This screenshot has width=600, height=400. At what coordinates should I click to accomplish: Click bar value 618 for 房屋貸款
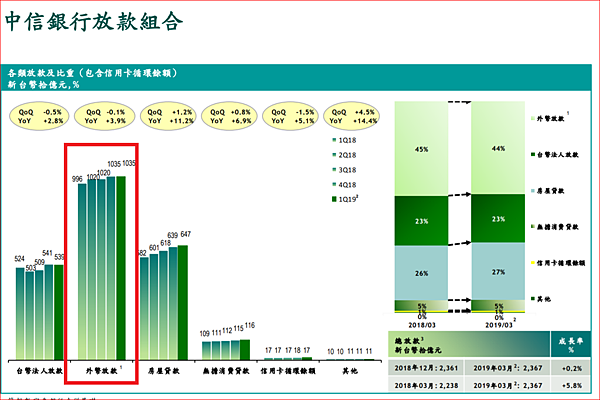point(165,243)
